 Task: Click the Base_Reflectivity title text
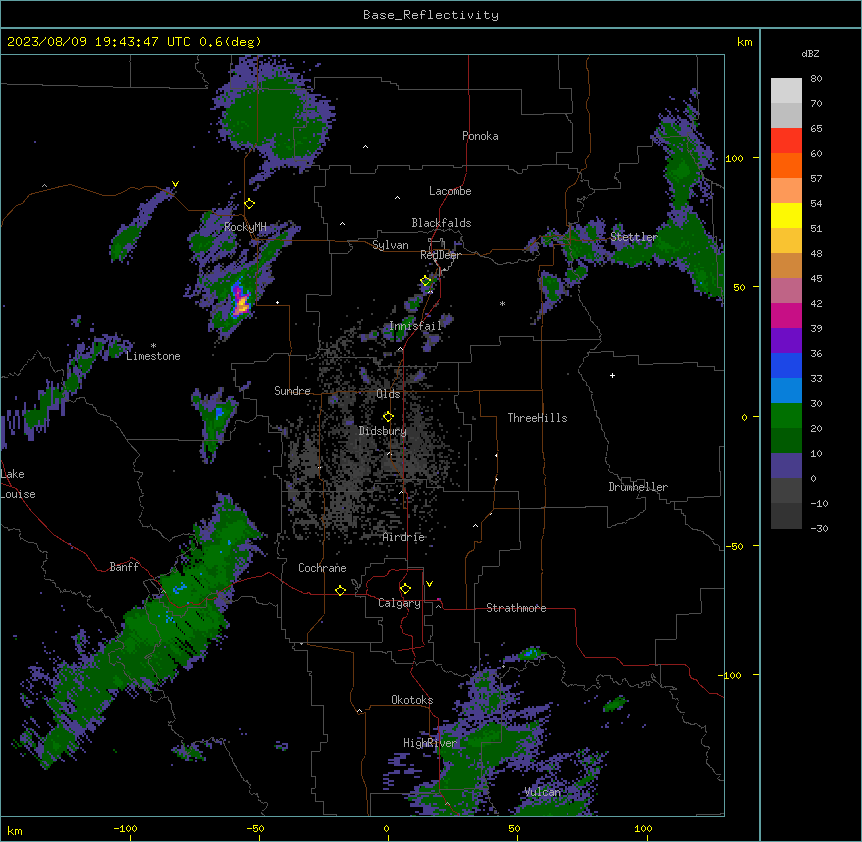[431, 15]
